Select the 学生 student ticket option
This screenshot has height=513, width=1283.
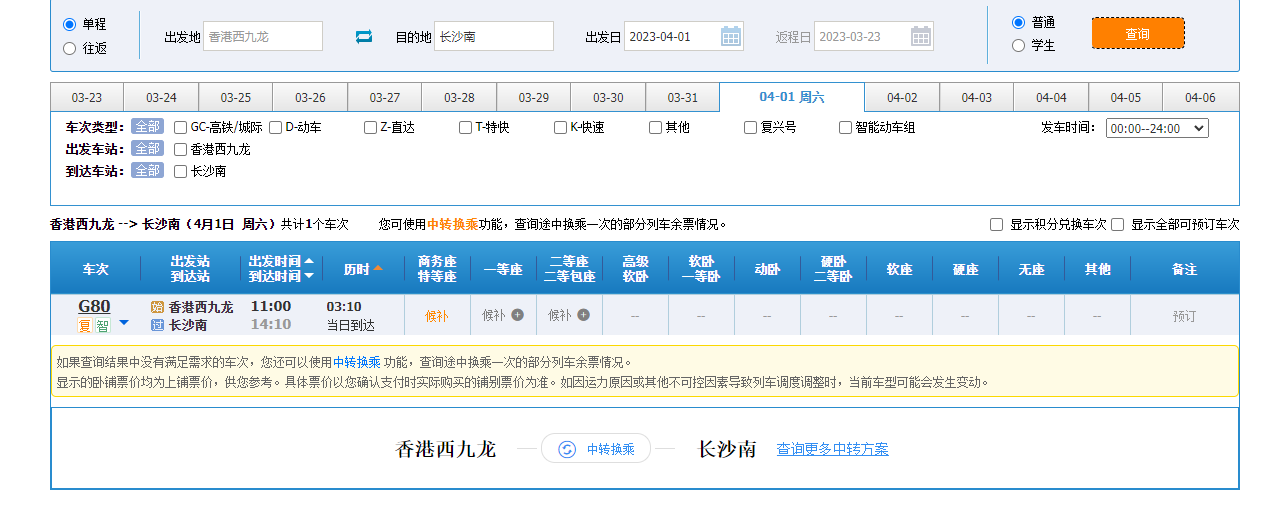click(1018, 45)
